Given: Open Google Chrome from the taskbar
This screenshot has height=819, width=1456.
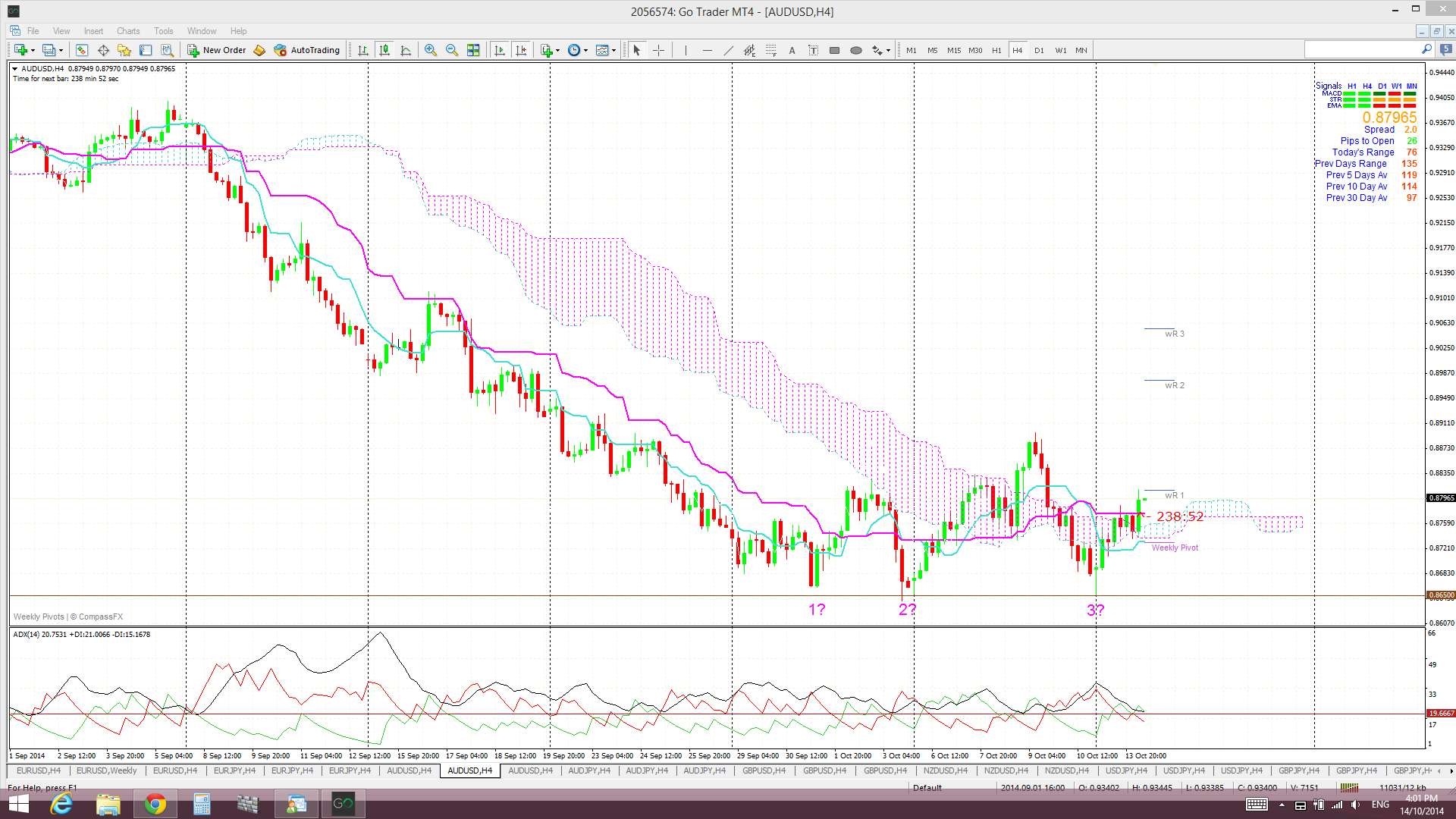Looking at the screenshot, I should 155,804.
